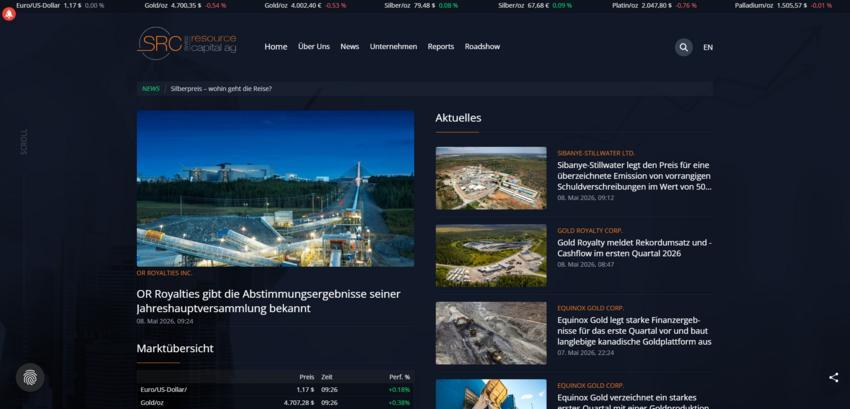This screenshot has width=850, height=409.
Task: Click the date '08. Mai 2026, 09:12'
Action: tap(585, 198)
